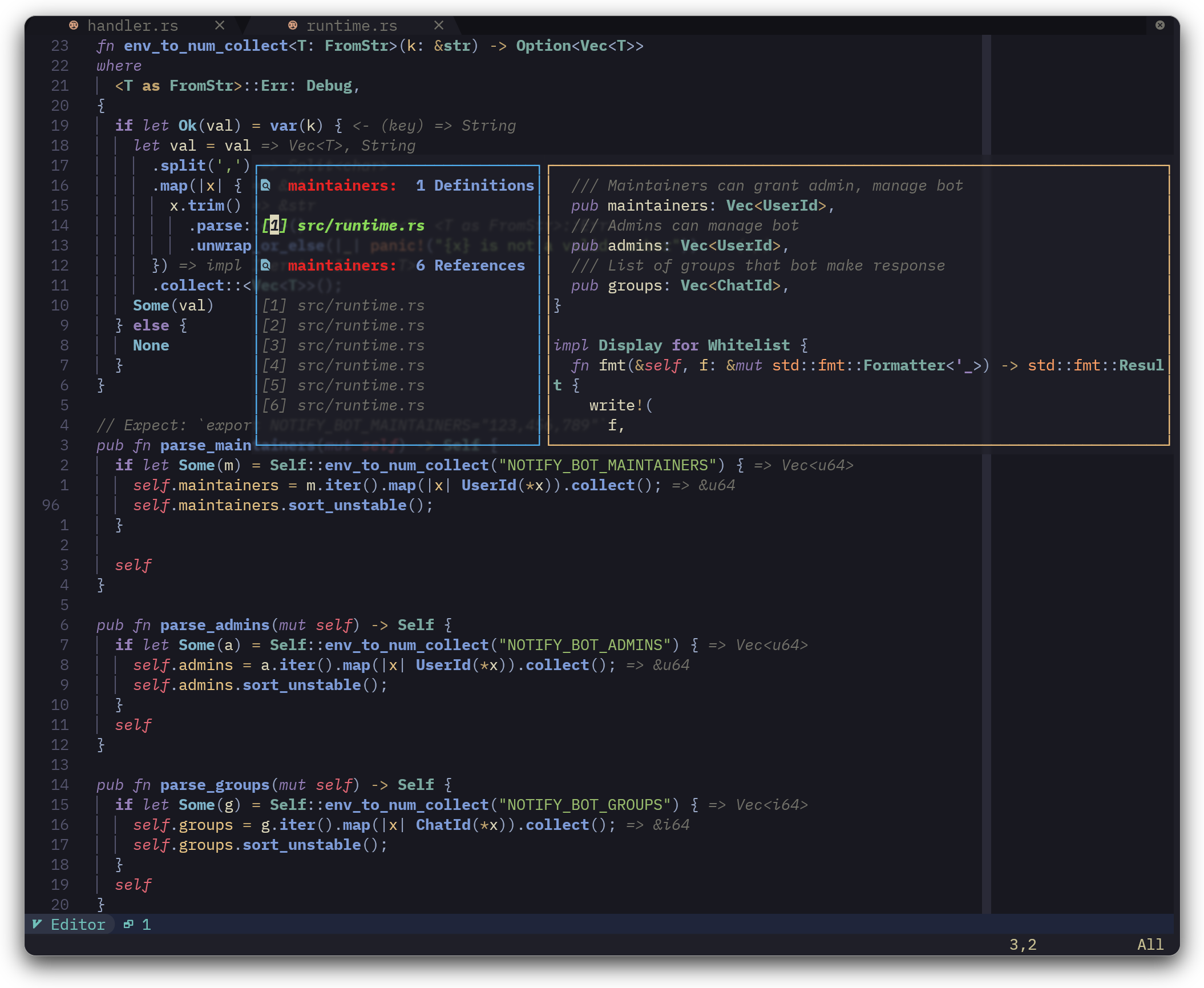Screen dimensions: 1204x988
Task: Select reference [3] src/runtime.rs in finder
Action: (x=361, y=345)
